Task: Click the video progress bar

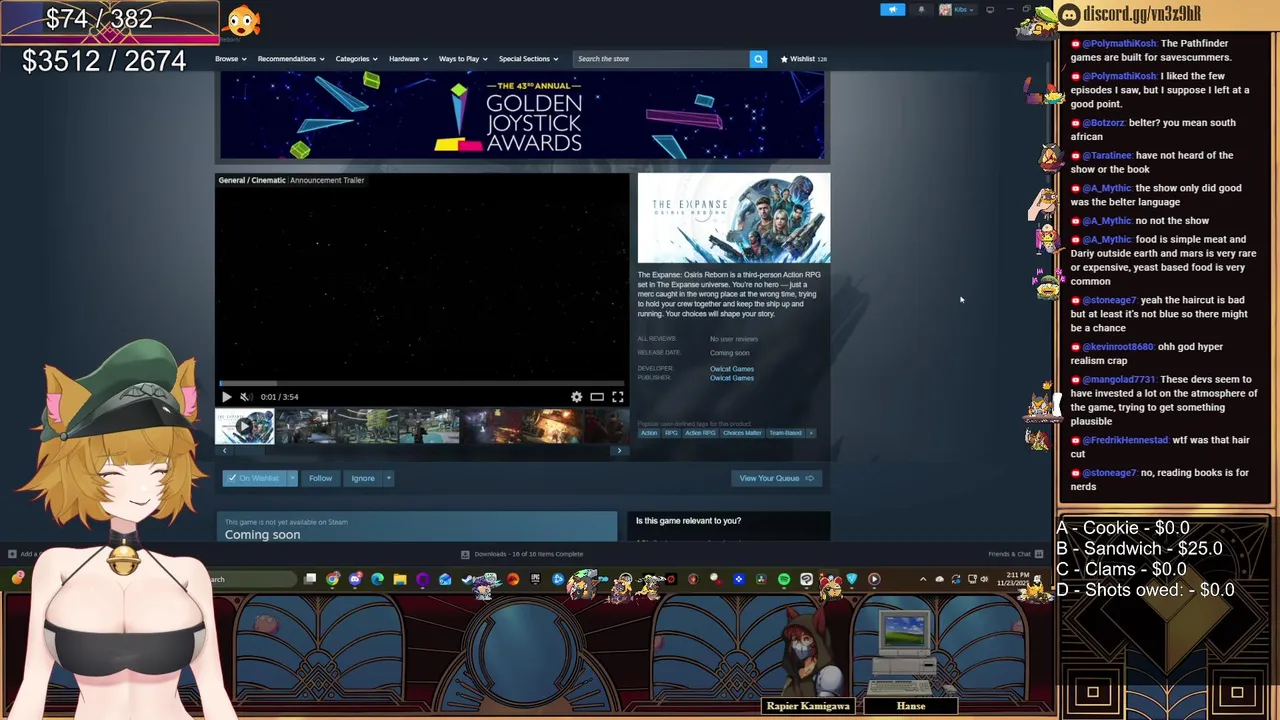Action: [422, 384]
